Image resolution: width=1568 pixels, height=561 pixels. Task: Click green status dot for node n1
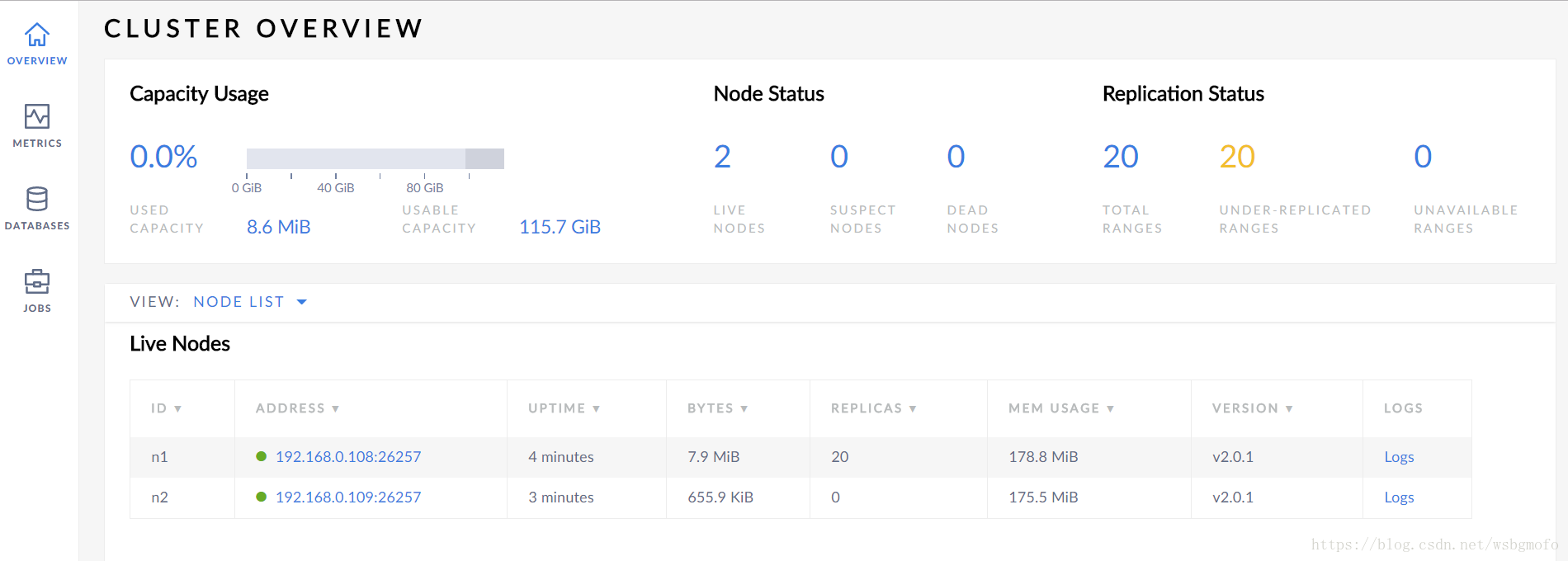click(261, 456)
